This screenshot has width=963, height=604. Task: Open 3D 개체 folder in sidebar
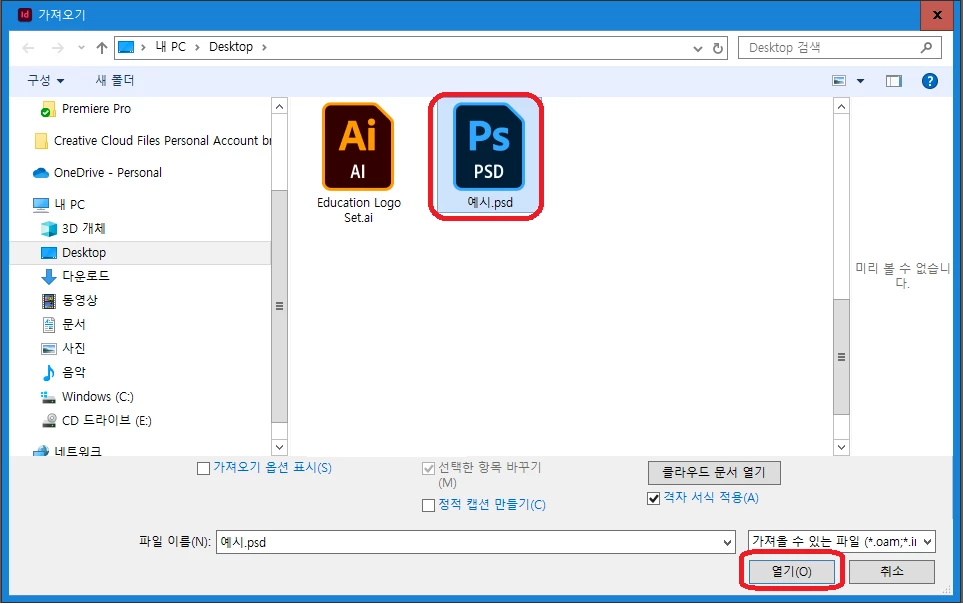click(72, 229)
